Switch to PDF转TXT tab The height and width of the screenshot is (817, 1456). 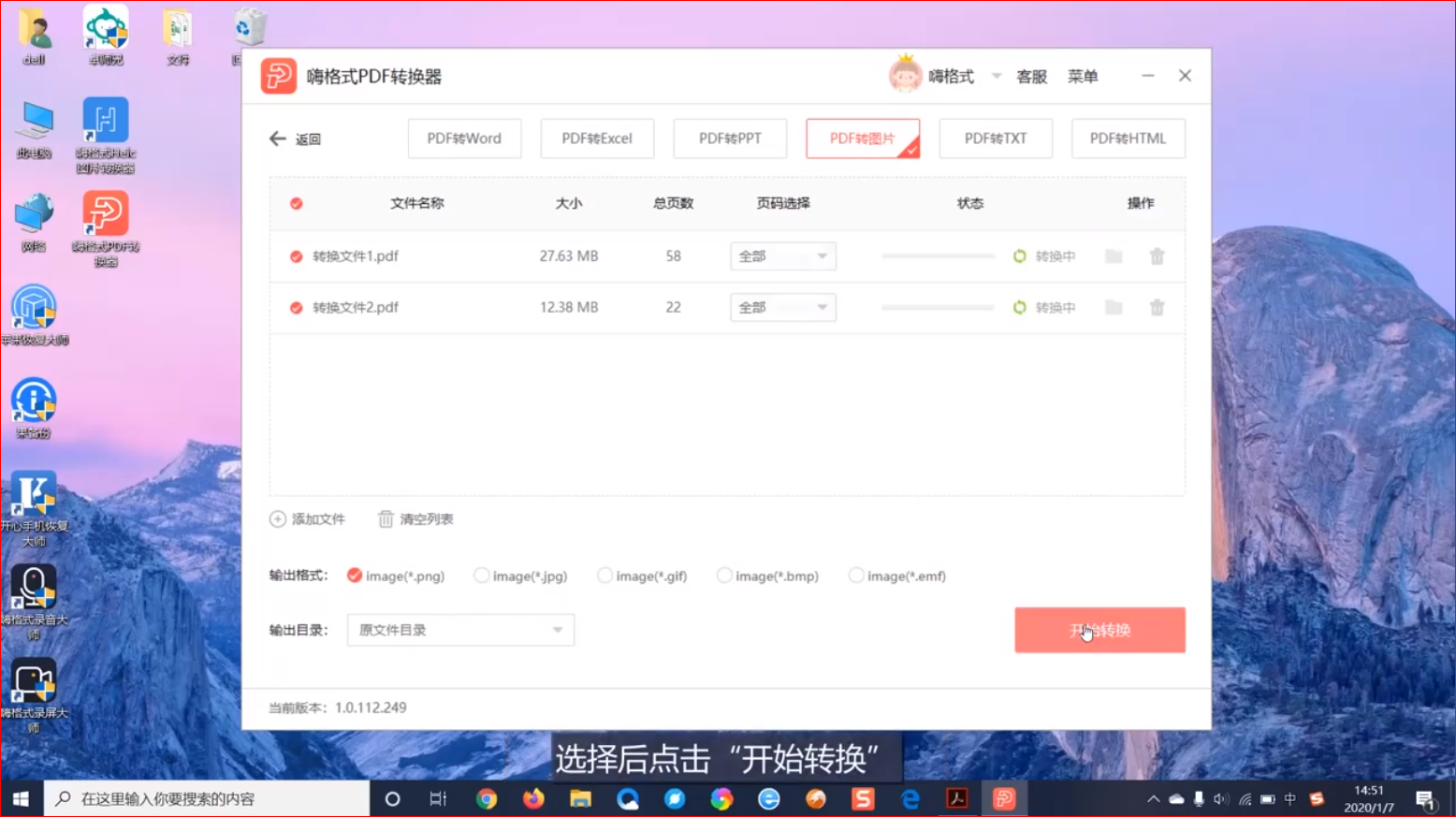tap(996, 139)
